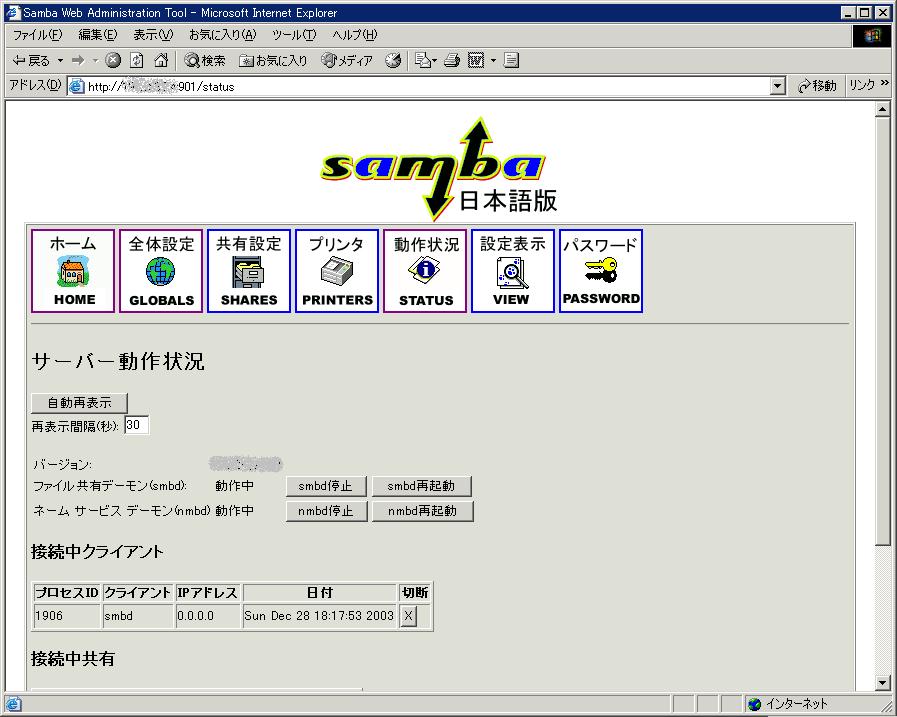Stop smbd with the smbd停止 button

[x=326, y=486]
